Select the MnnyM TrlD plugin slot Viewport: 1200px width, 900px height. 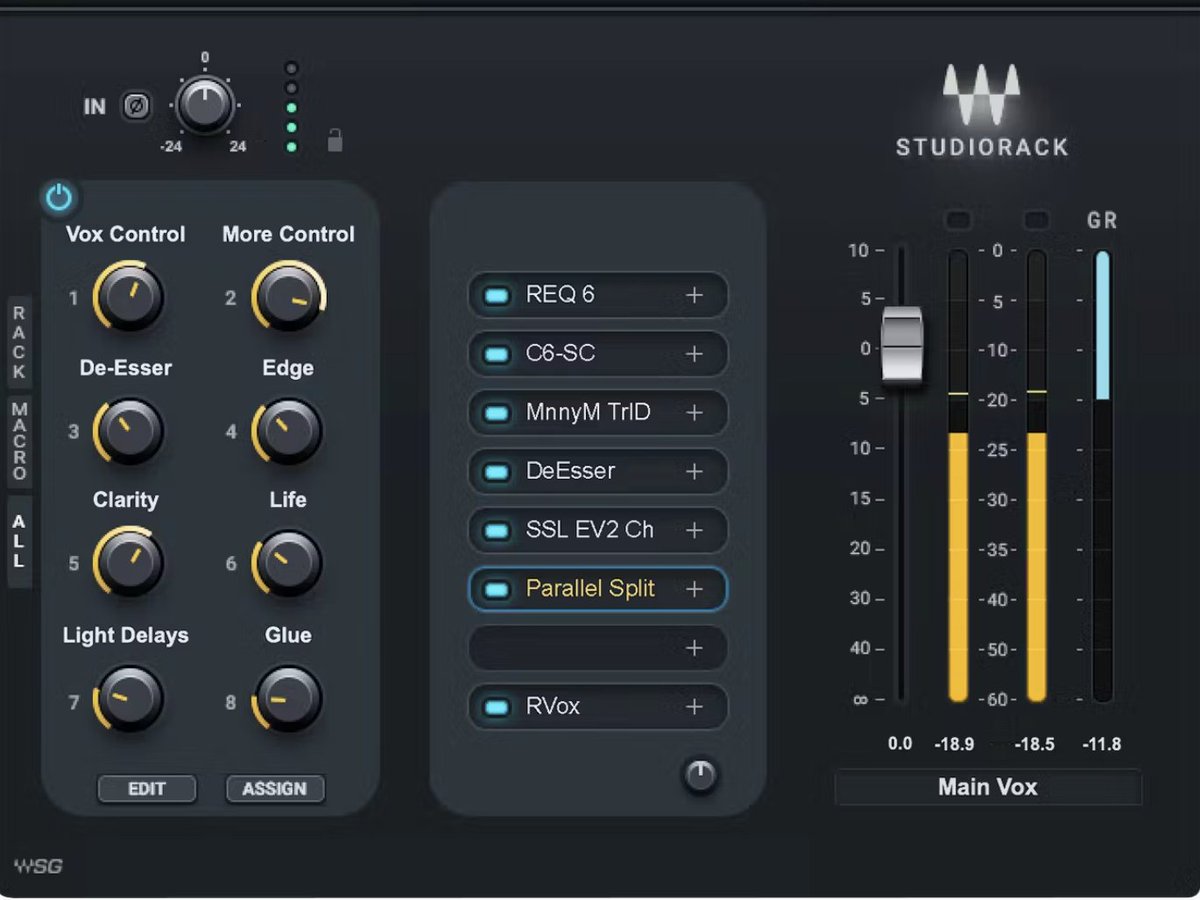click(598, 412)
